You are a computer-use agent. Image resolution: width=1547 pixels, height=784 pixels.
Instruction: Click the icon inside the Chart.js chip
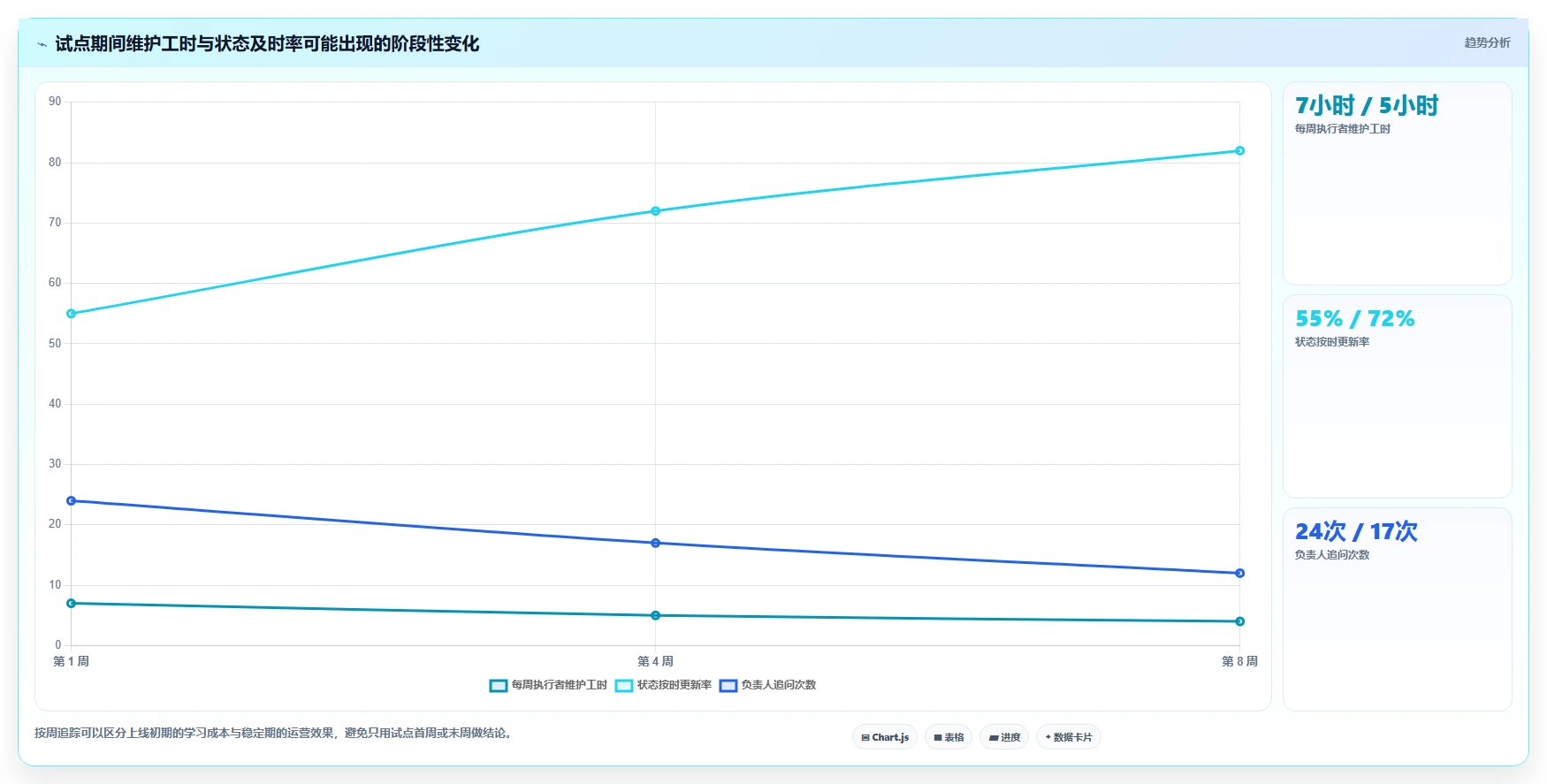tap(865, 737)
